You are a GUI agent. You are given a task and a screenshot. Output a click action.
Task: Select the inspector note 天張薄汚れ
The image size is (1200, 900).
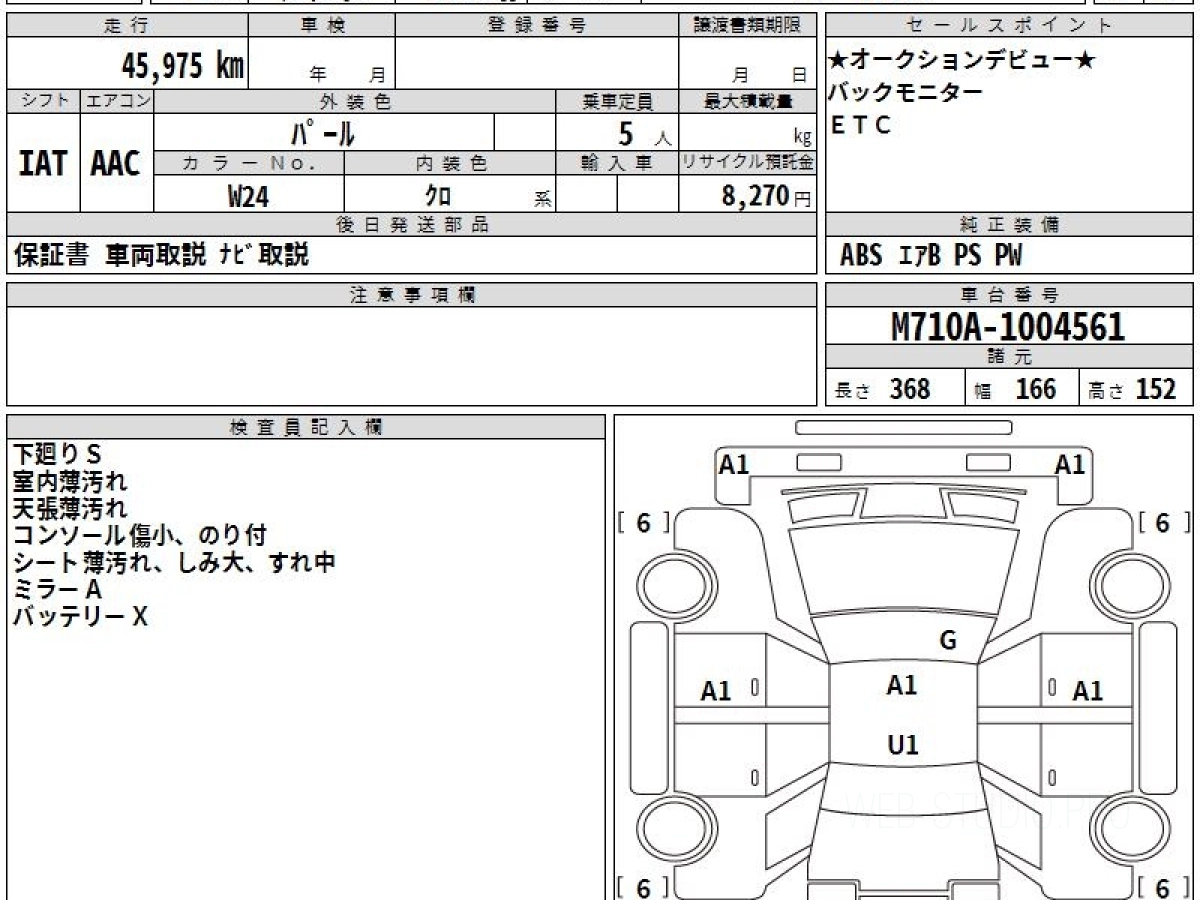[x=70, y=509]
